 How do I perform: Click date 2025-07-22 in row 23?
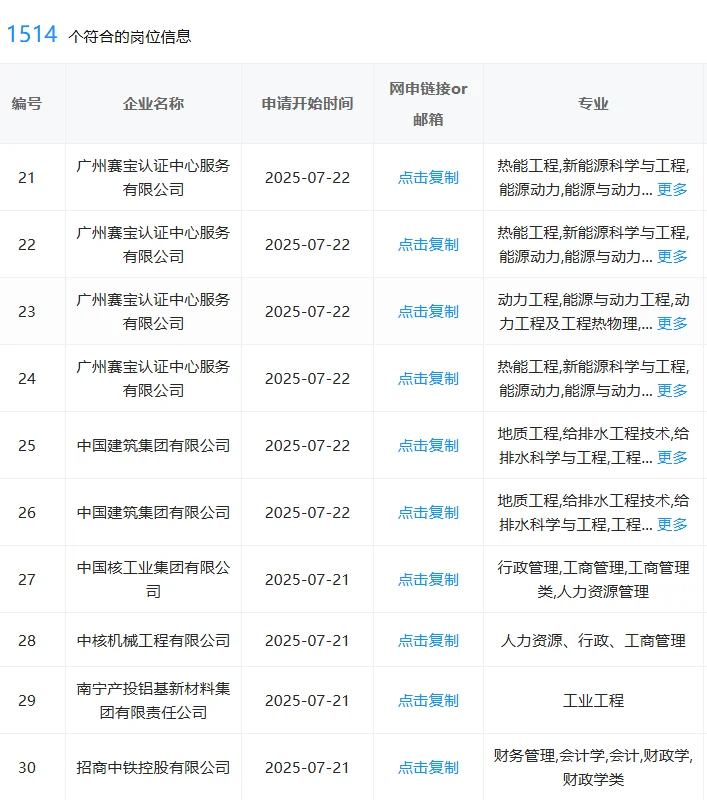click(307, 311)
